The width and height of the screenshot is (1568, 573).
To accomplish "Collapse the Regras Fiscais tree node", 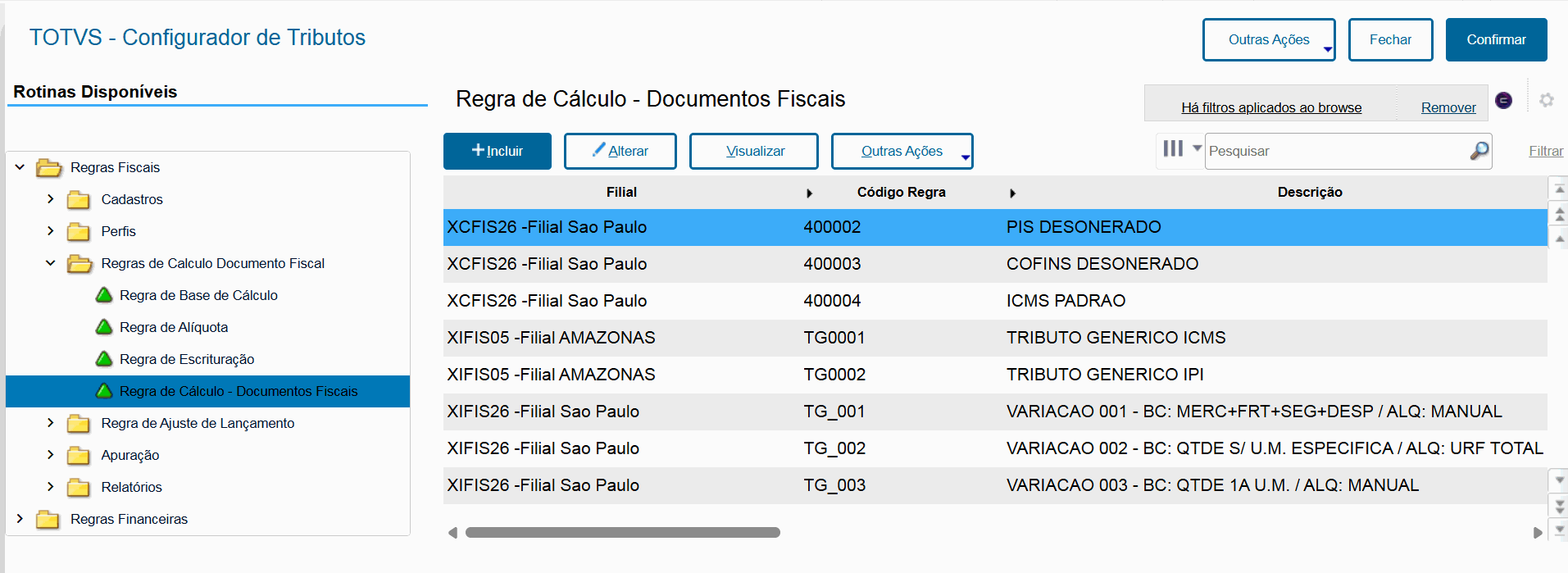I will click(20, 167).
